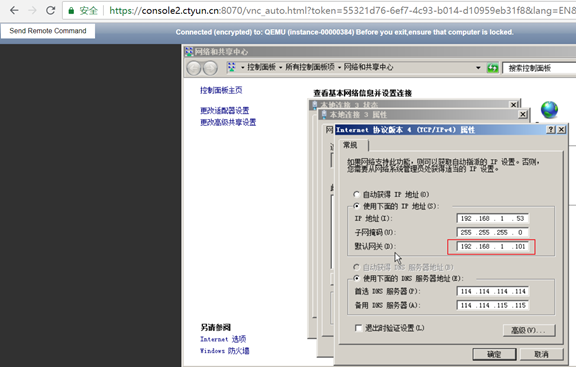The image size is (576, 367).
Task: Click the Explorer forward navigation button
Action: 210,68
